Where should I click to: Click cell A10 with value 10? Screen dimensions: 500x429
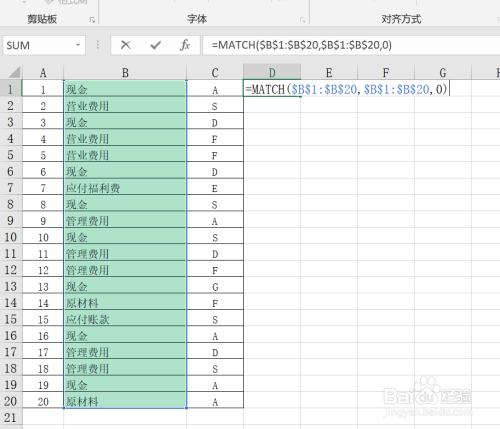coord(43,237)
